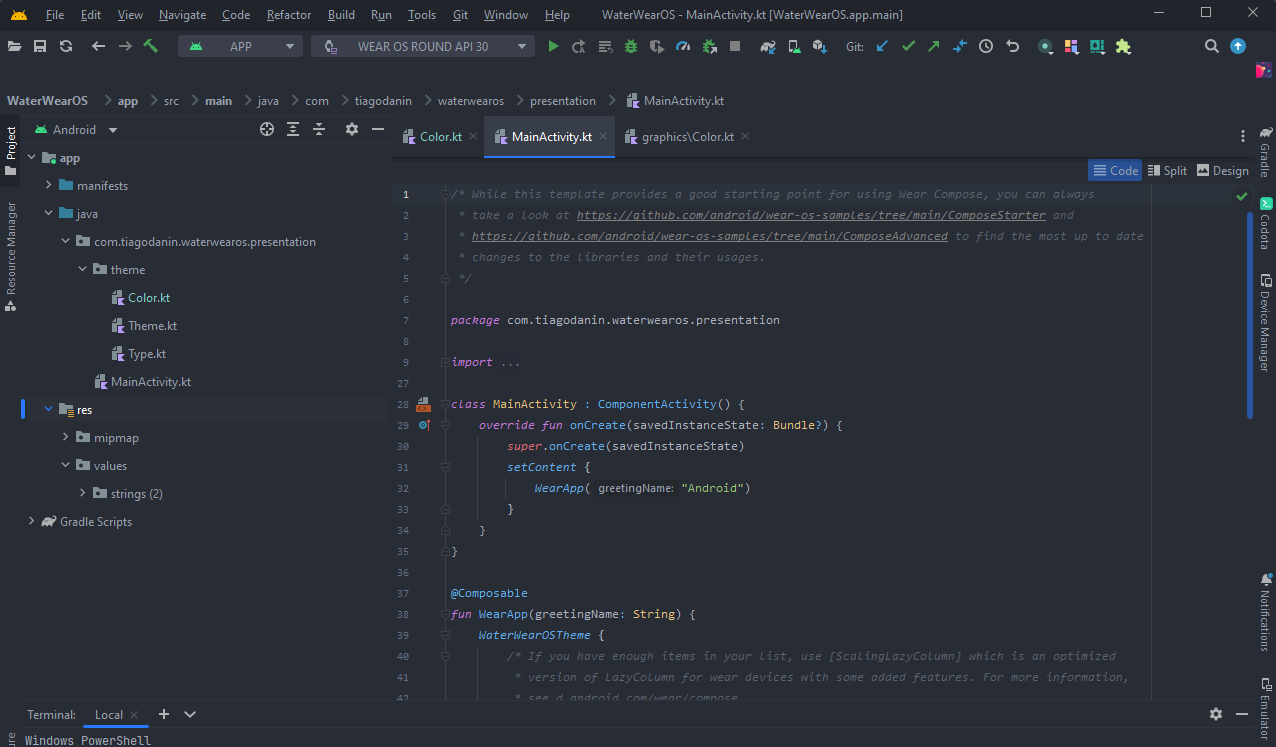Click the Search Everywhere magnifier
The height and width of the screenshot is (747, 1276).
pyautogui.click(x=1211, y=46)
